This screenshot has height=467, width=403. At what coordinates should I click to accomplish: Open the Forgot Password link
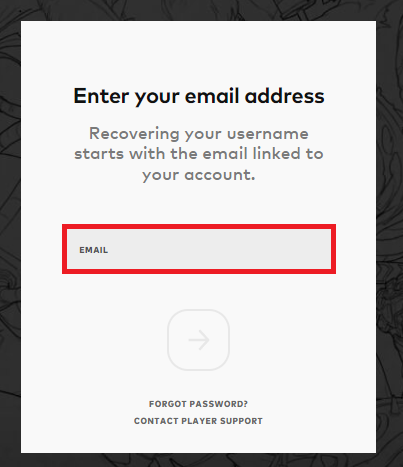coord(198,404)
